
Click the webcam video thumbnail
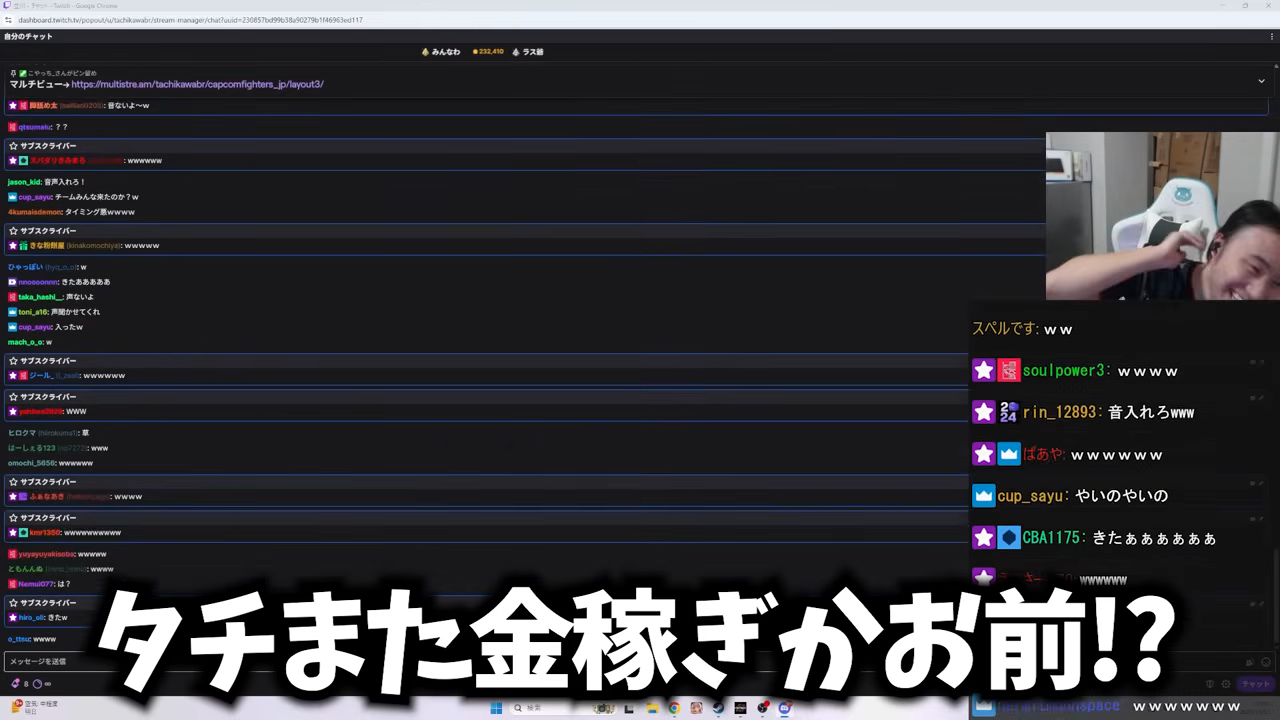[1162, 216]
